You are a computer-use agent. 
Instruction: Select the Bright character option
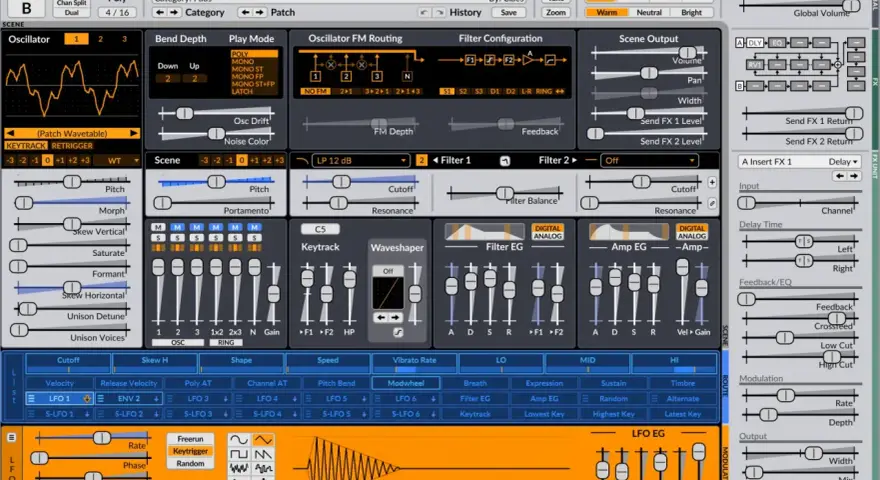click(691, 12)
